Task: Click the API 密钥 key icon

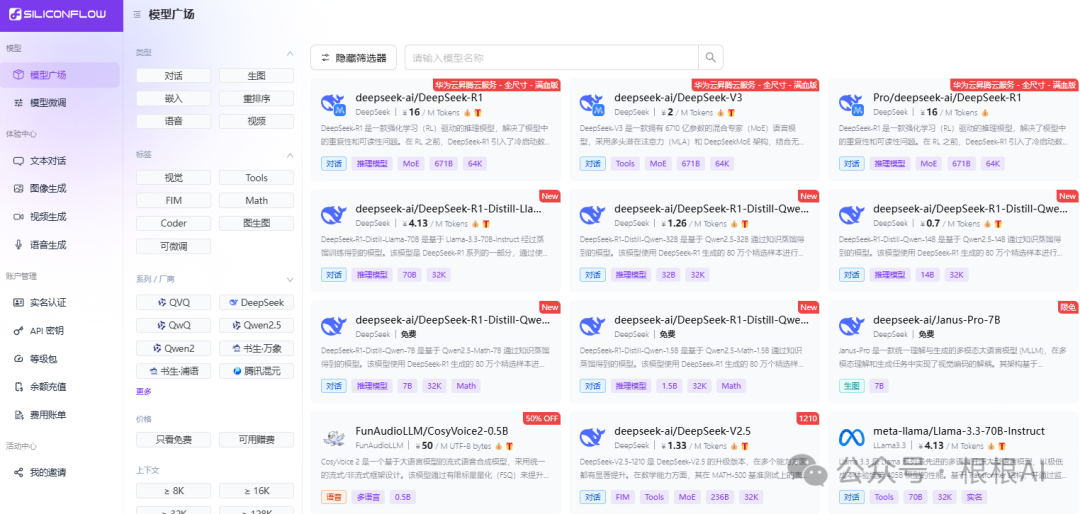Action: coord(19,331)
